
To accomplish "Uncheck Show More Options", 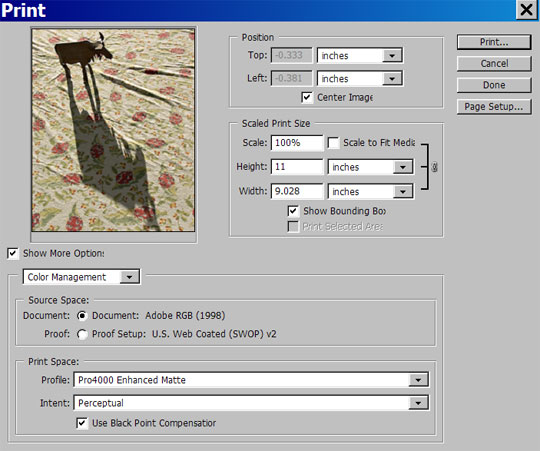I will pos(13,253).
